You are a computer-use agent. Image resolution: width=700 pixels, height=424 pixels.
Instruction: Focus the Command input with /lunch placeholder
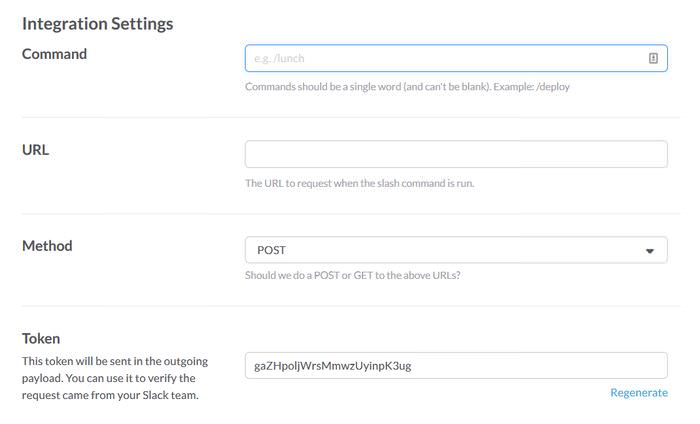point(456,58)
